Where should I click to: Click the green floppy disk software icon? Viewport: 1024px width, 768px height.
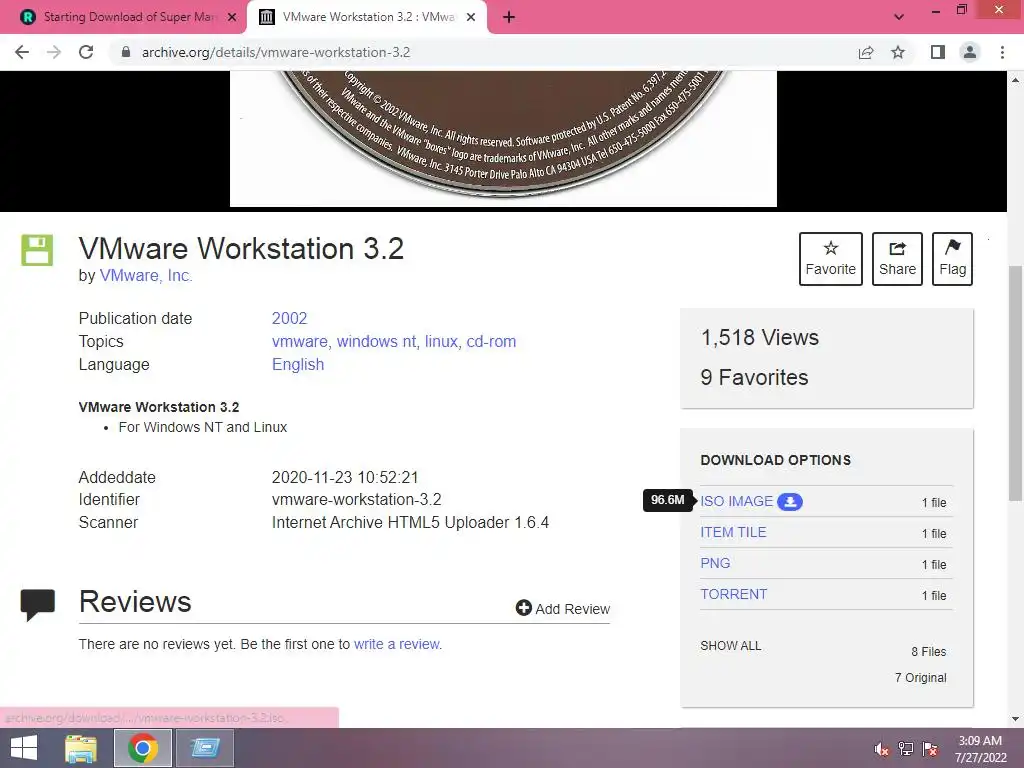pos(37,250)
